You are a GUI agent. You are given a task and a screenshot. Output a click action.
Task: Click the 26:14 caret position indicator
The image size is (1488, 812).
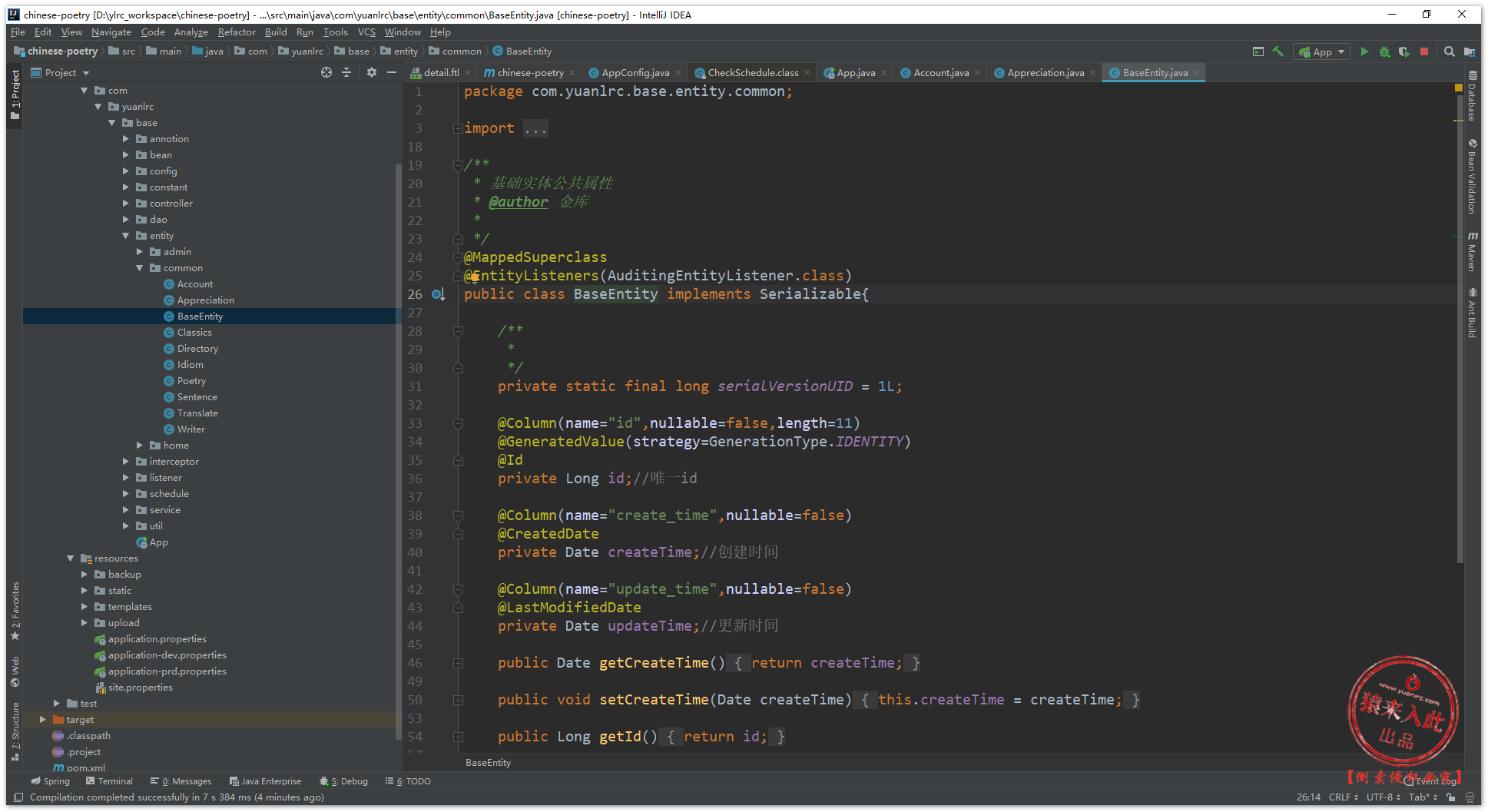[x=1308, y=797]
